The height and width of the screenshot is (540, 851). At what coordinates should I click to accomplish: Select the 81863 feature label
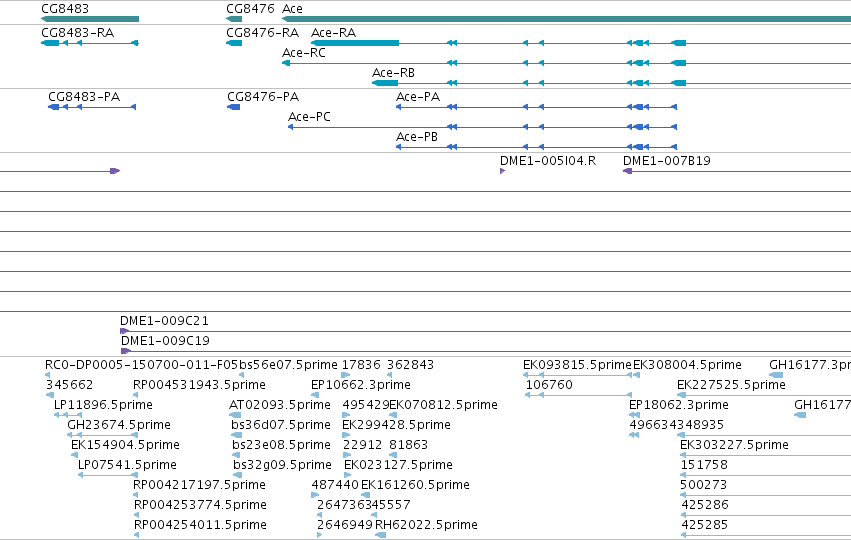(409, 445)
